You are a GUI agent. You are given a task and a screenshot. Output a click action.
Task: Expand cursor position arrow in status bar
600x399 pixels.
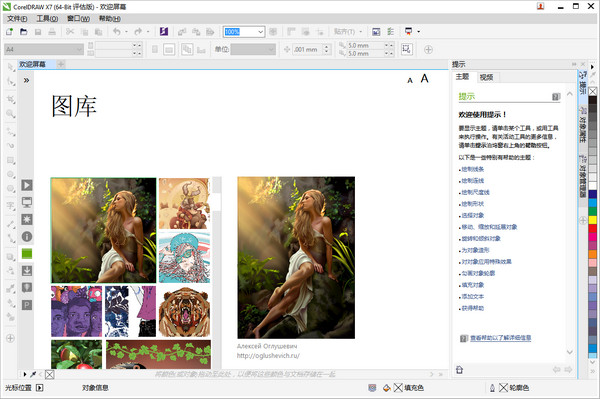(39, 388)
